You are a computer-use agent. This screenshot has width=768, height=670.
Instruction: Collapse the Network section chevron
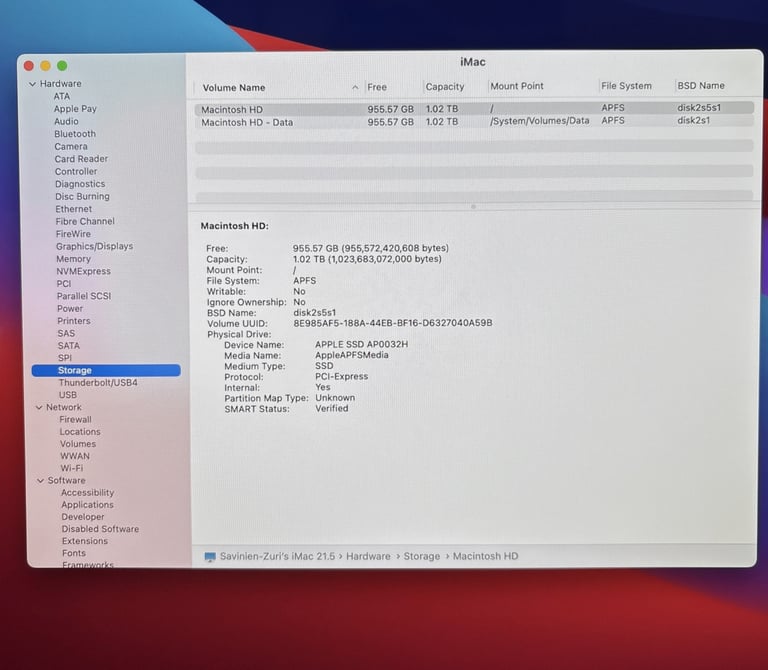(x=39, y=407)
